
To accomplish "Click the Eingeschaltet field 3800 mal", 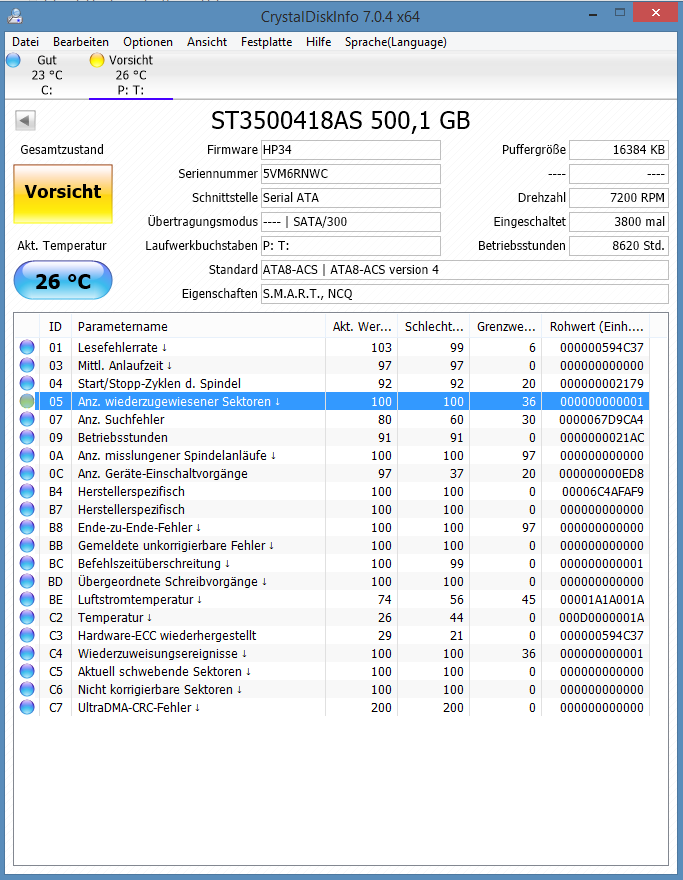I will click(618, 222).
